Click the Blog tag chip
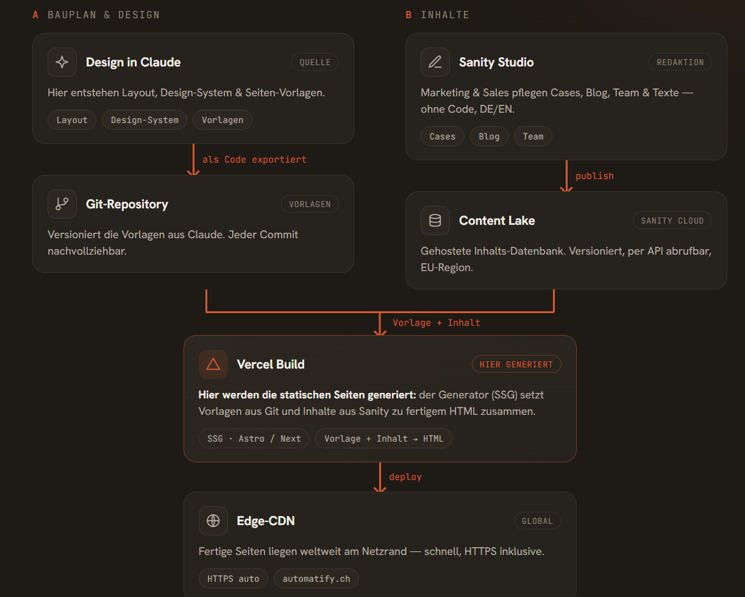Screen dimensions: 745x597 [489, 136]
